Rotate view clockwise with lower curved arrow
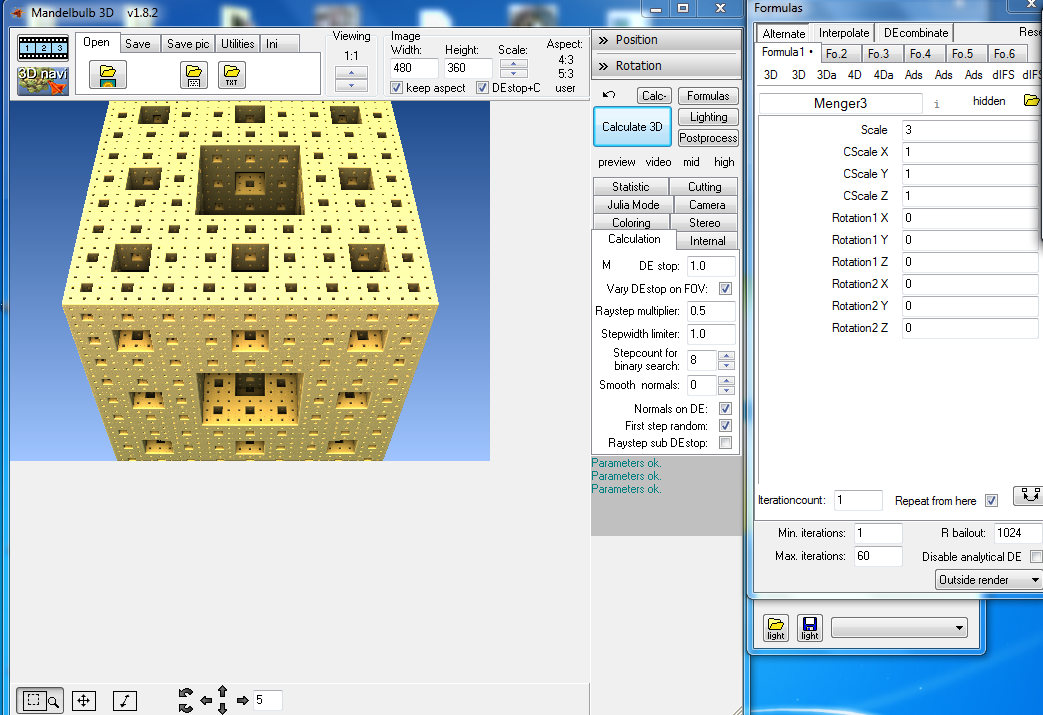The height and width of the screenshot is (715, 1043). click(186, 708)
